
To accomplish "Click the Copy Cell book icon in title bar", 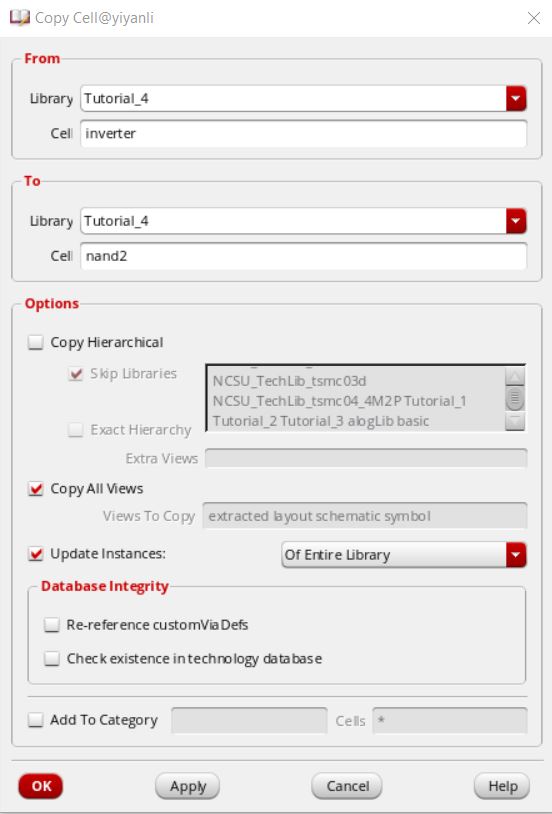I will [20, 18].
